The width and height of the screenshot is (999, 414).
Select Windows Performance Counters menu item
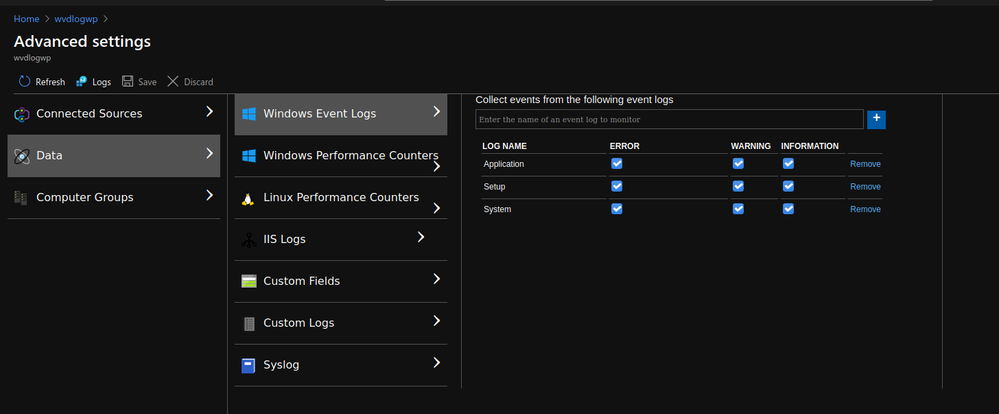(x=350, y=156)
